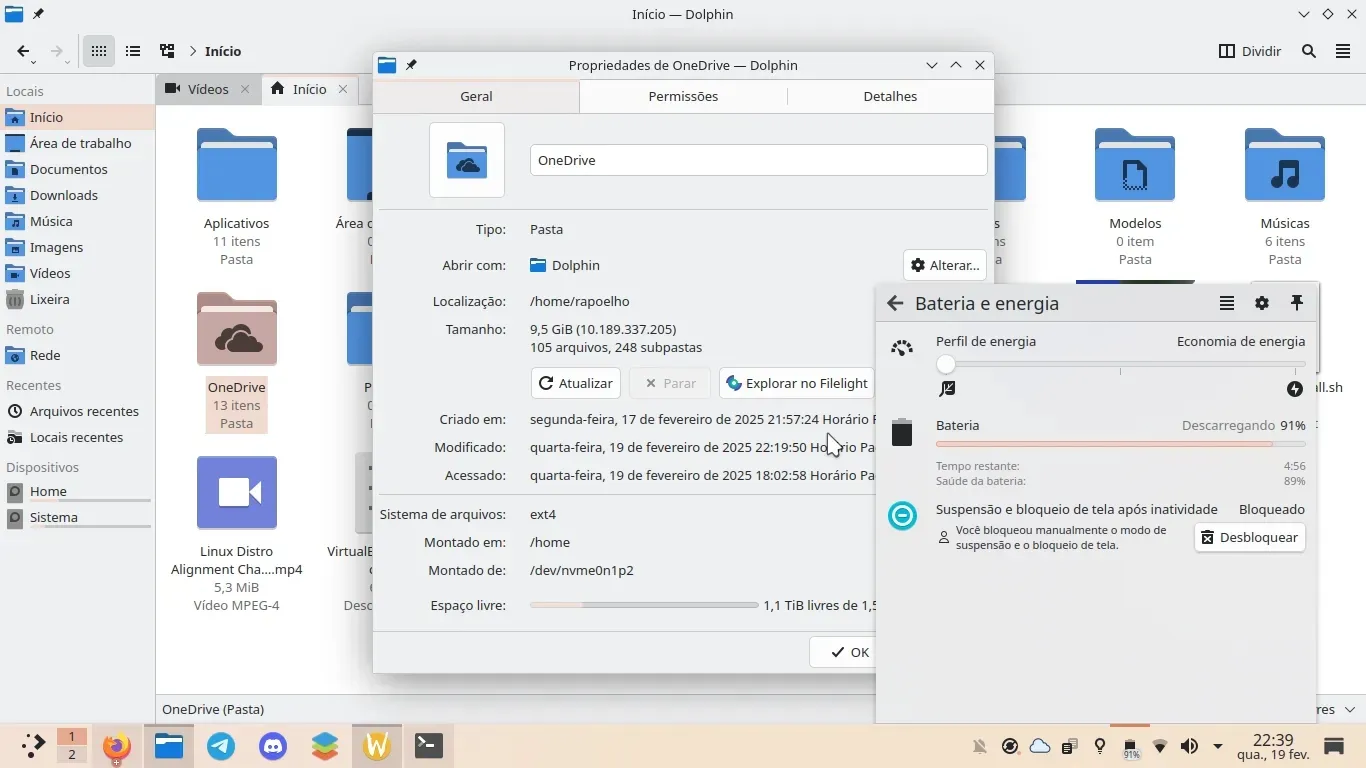Switch to icons view mode in toolbar
Viewport: 1366px width, 768px height.
coord(98,51)
